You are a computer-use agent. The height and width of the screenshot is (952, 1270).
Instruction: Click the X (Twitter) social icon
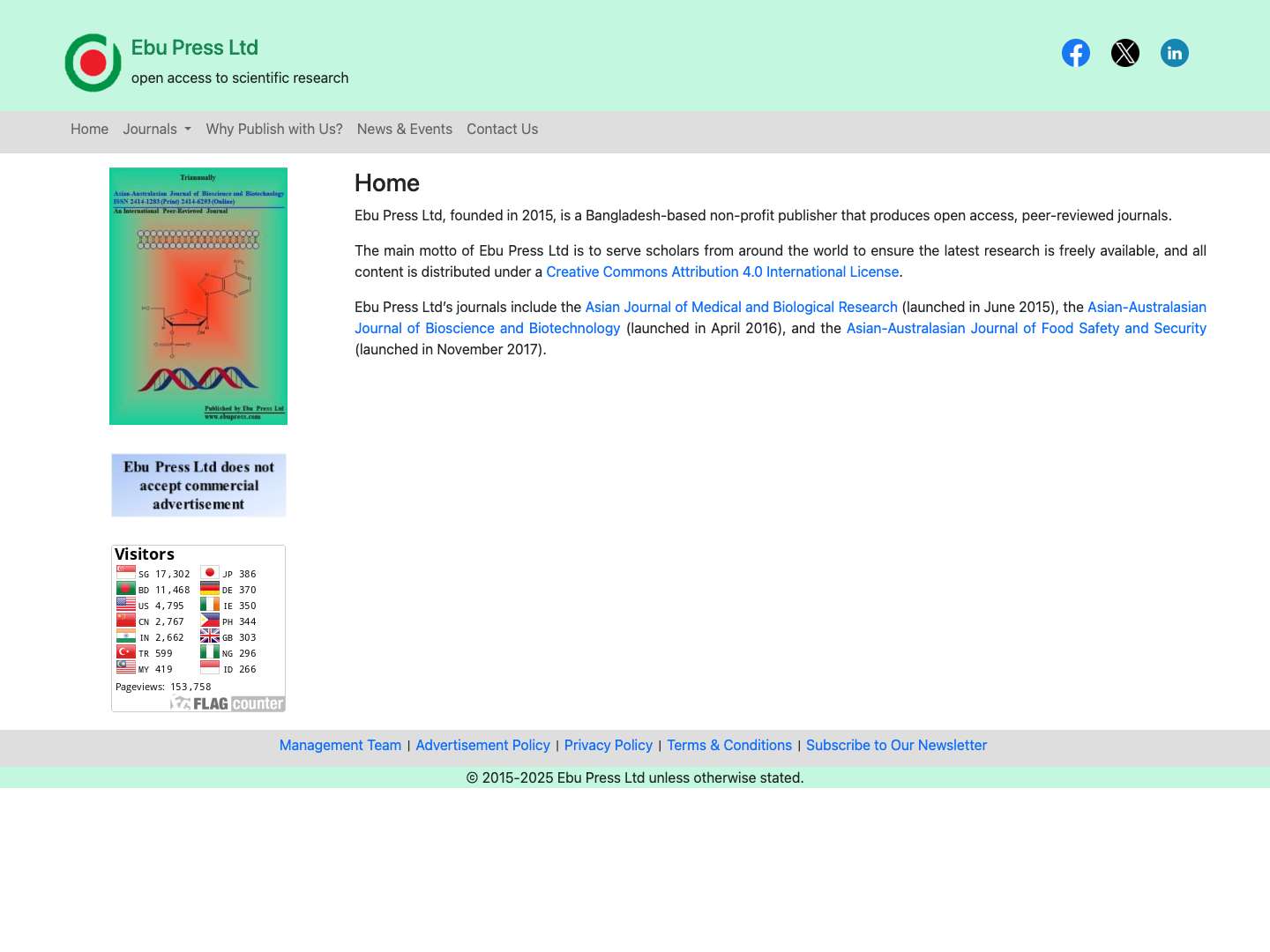pos(1125,53)
